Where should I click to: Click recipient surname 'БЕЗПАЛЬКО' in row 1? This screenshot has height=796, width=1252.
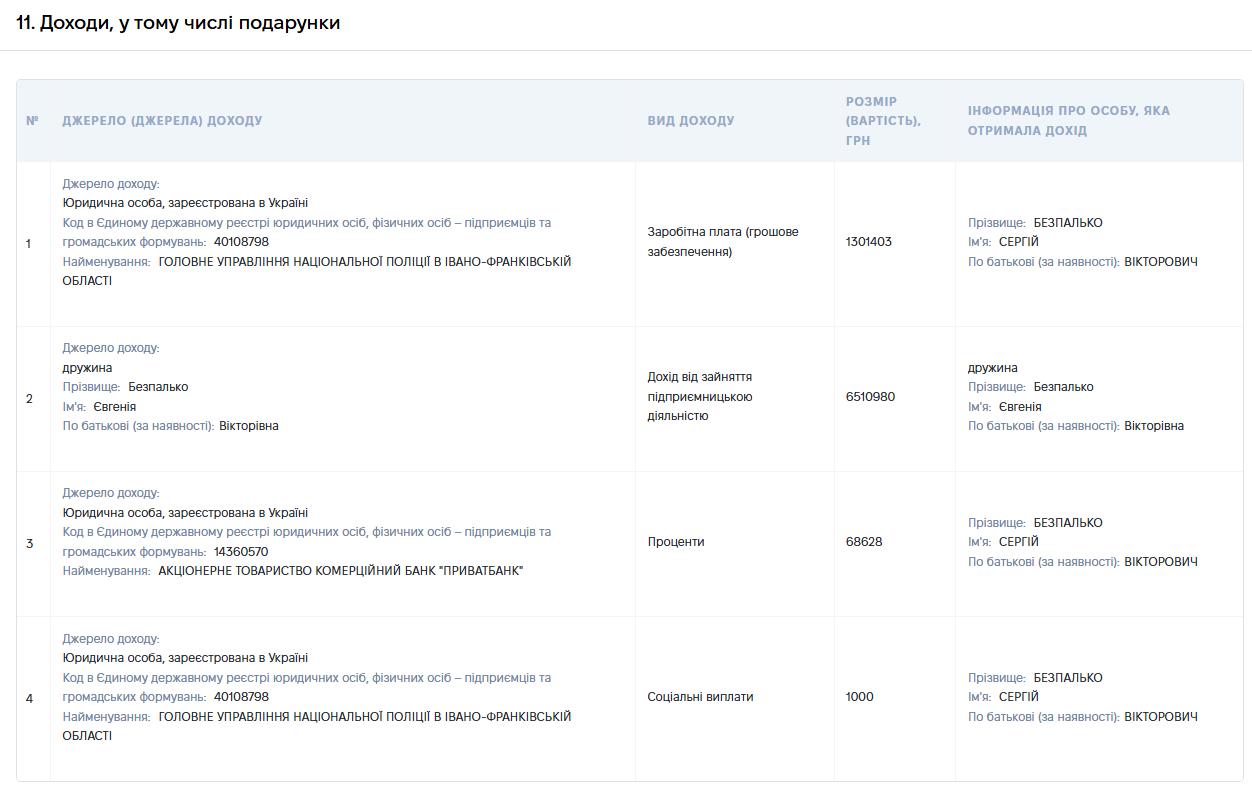[1068, 223]
